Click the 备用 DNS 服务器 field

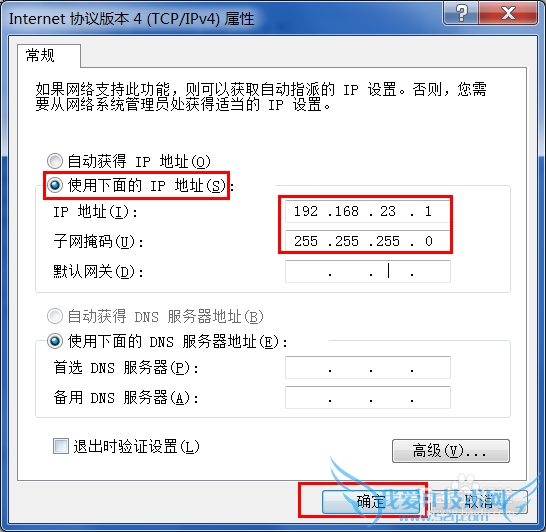[x=368, y=397]
